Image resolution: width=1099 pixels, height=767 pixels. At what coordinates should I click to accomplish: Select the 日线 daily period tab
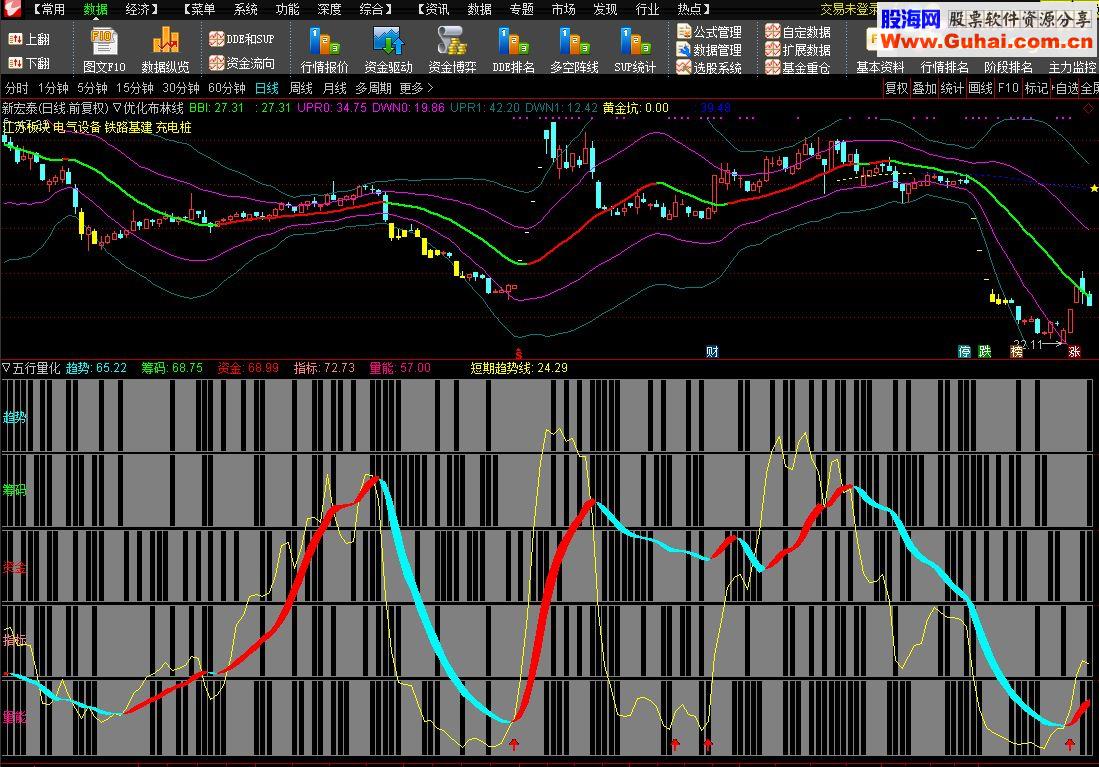tap(266, 88)
